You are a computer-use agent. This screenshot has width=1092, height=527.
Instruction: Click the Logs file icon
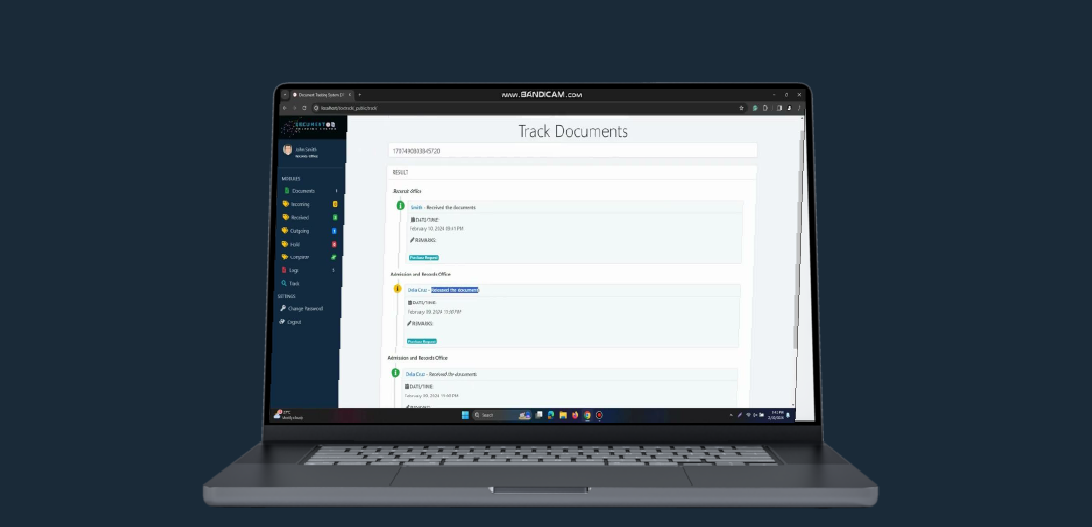point(284,270)
